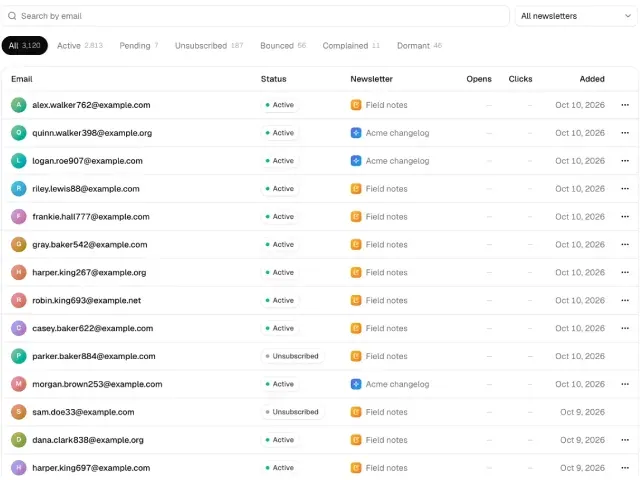Select email morgan.brown253@example.com
This screenshot has width=640, height=480.
coord(97,384)
